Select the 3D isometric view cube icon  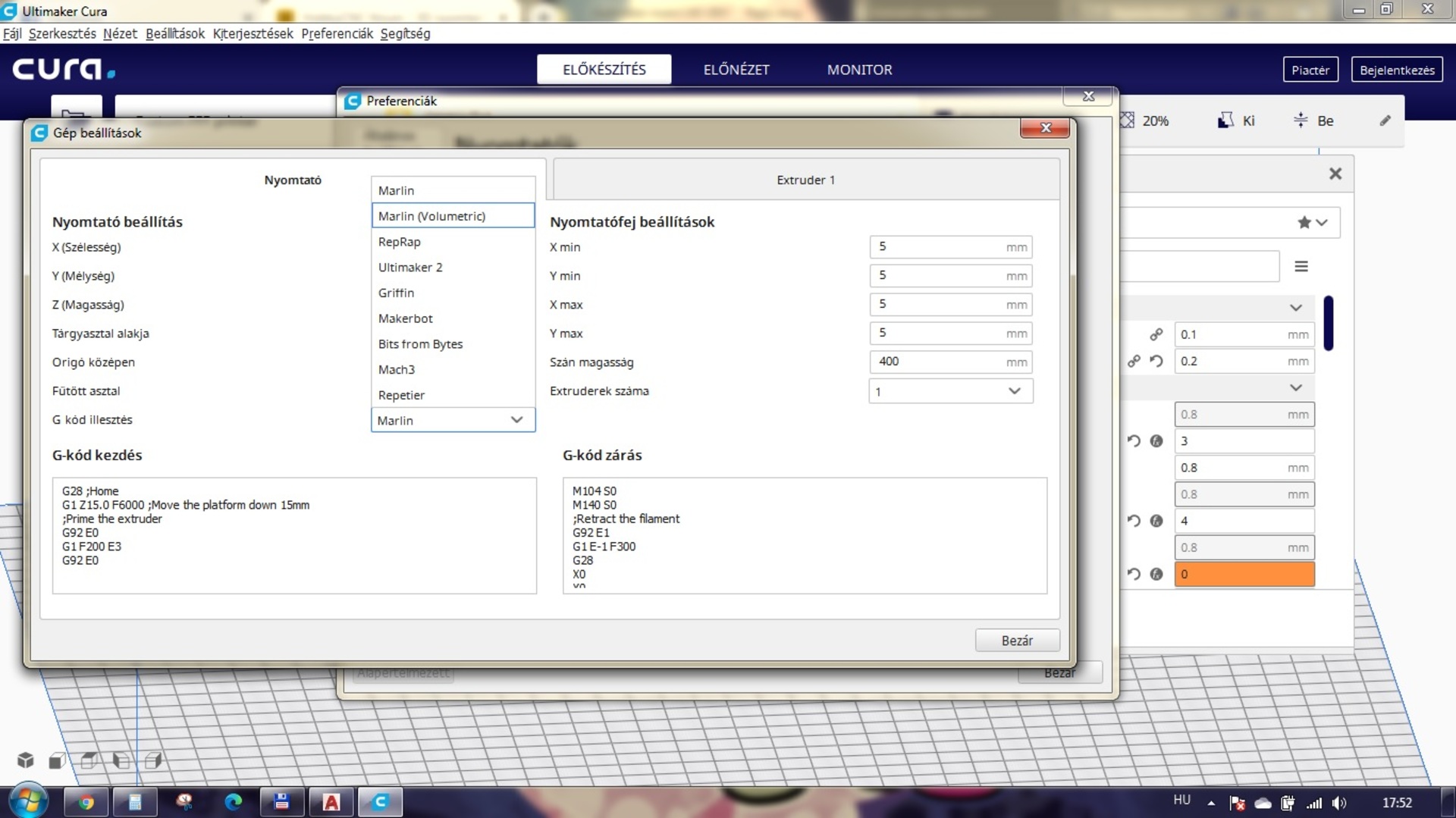click(x=26, y=760)
